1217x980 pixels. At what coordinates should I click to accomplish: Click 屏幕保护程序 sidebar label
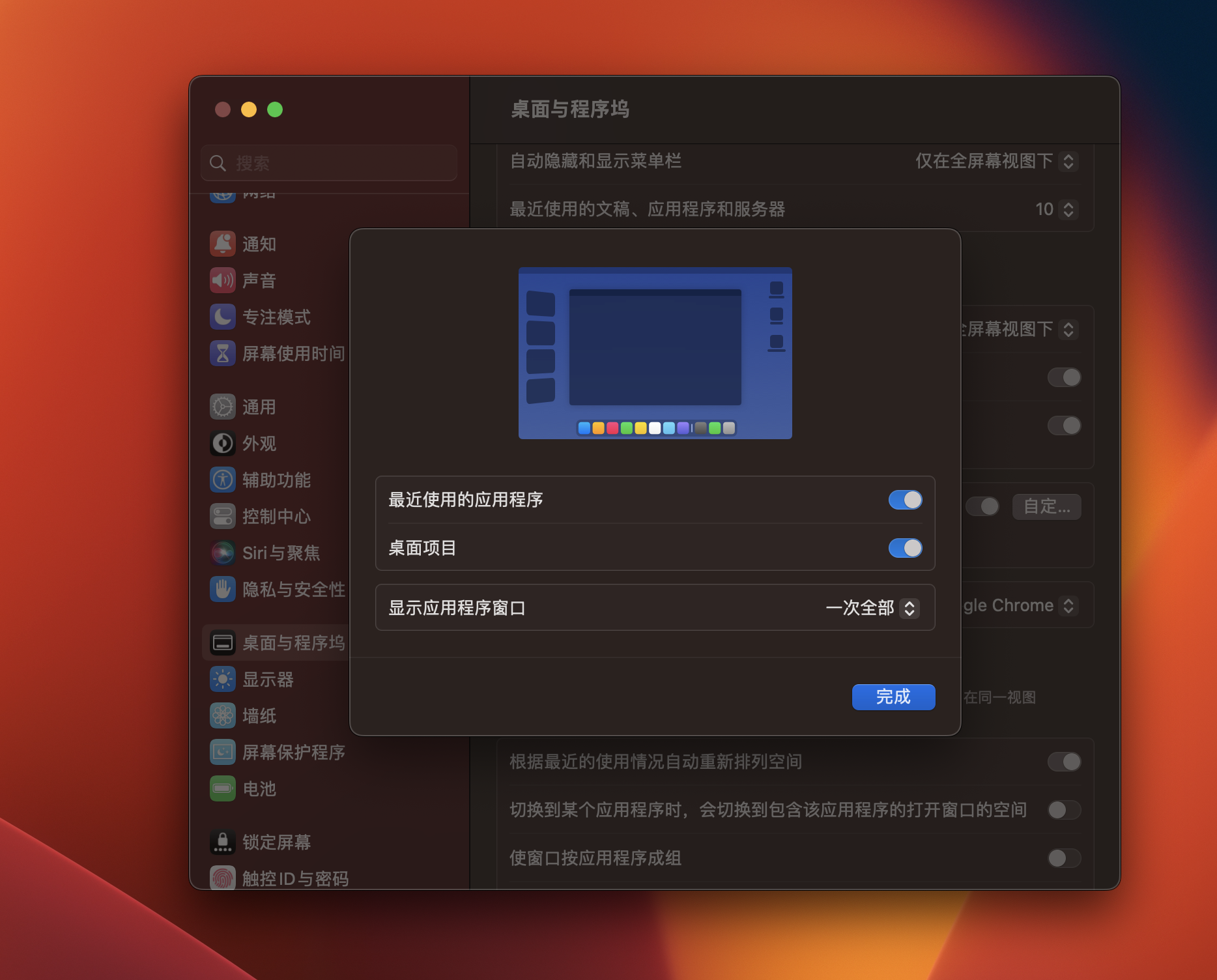(294, 752)
